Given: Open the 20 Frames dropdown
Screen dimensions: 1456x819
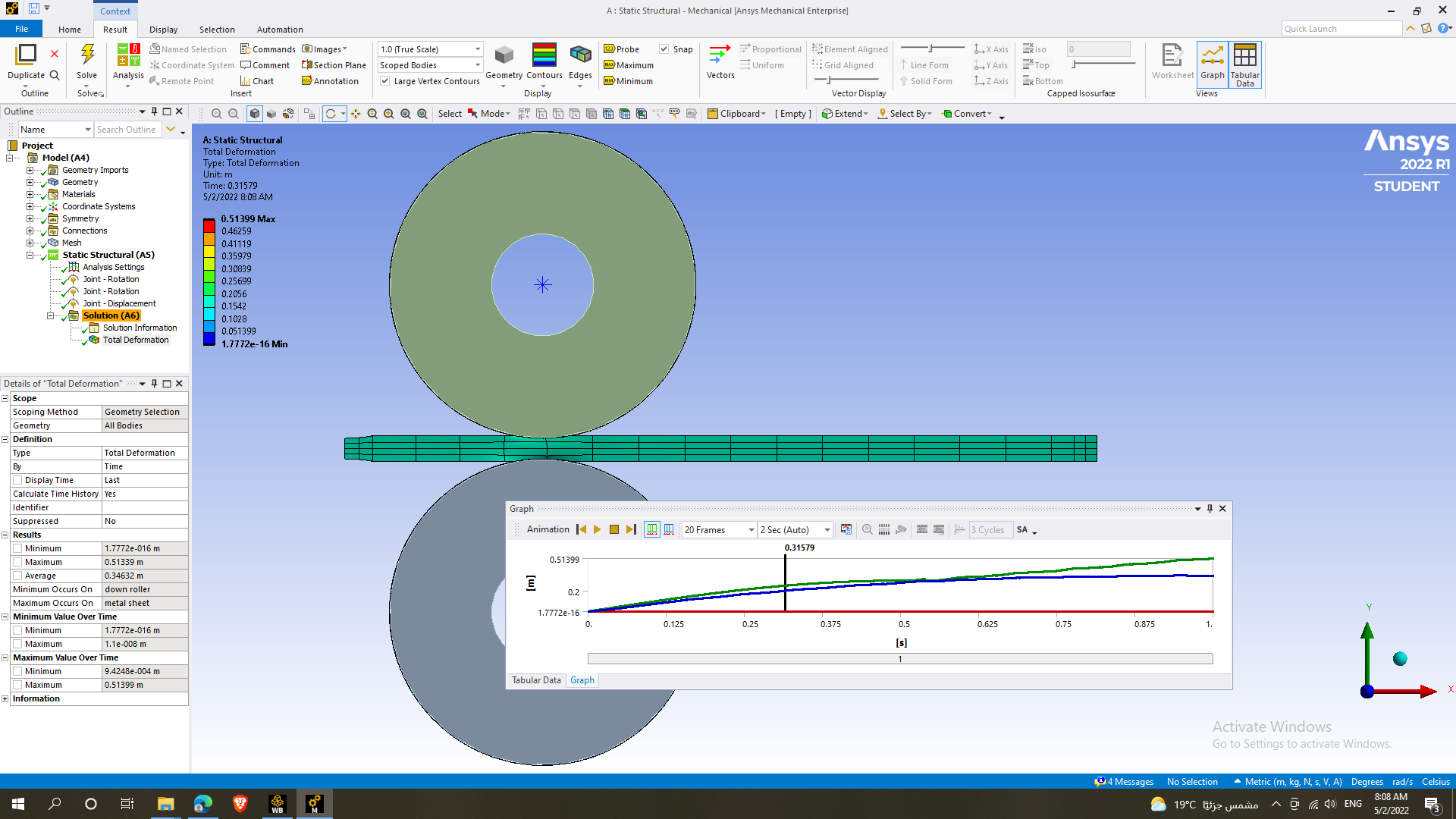Looking at the screenshot, I should 719,529.
